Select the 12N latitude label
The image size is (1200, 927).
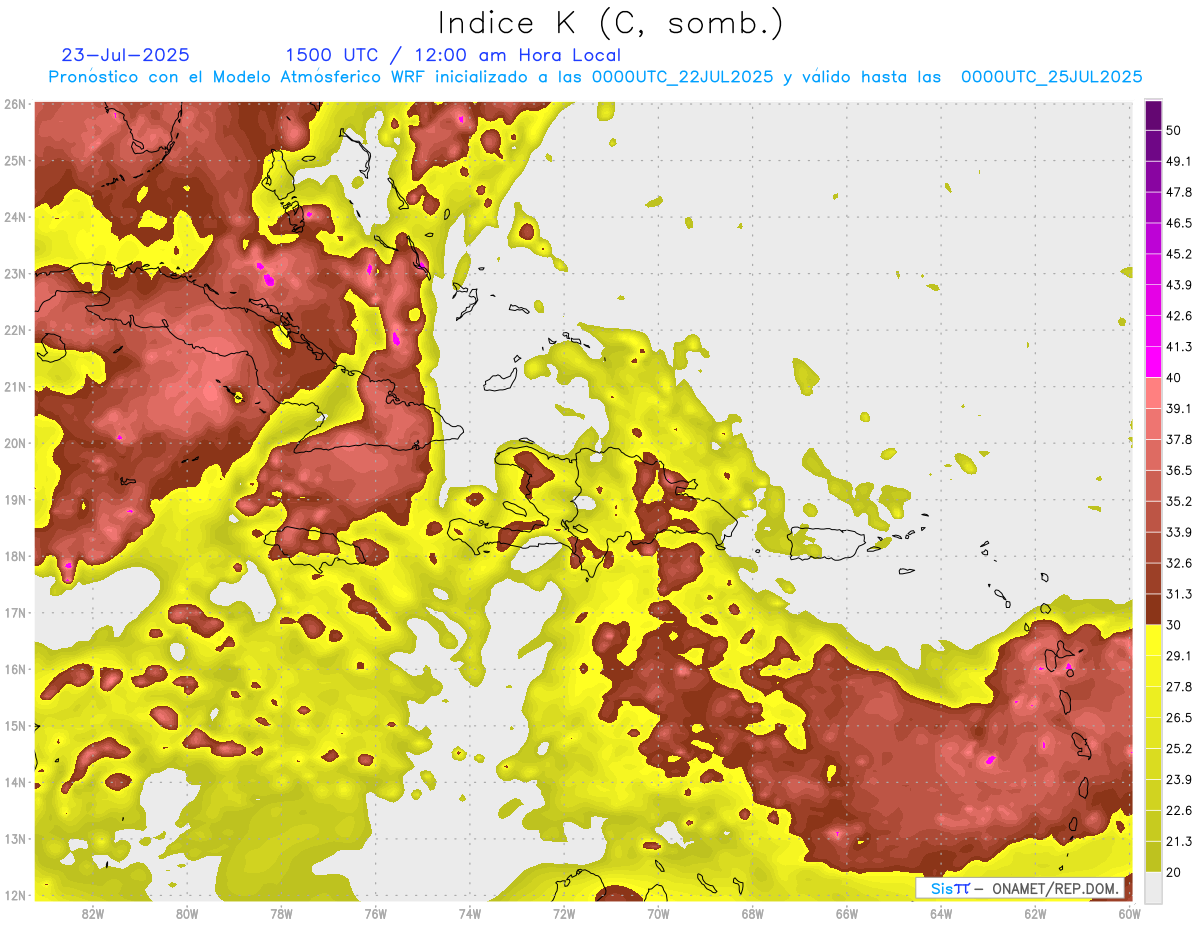click(x=15, y=895)
